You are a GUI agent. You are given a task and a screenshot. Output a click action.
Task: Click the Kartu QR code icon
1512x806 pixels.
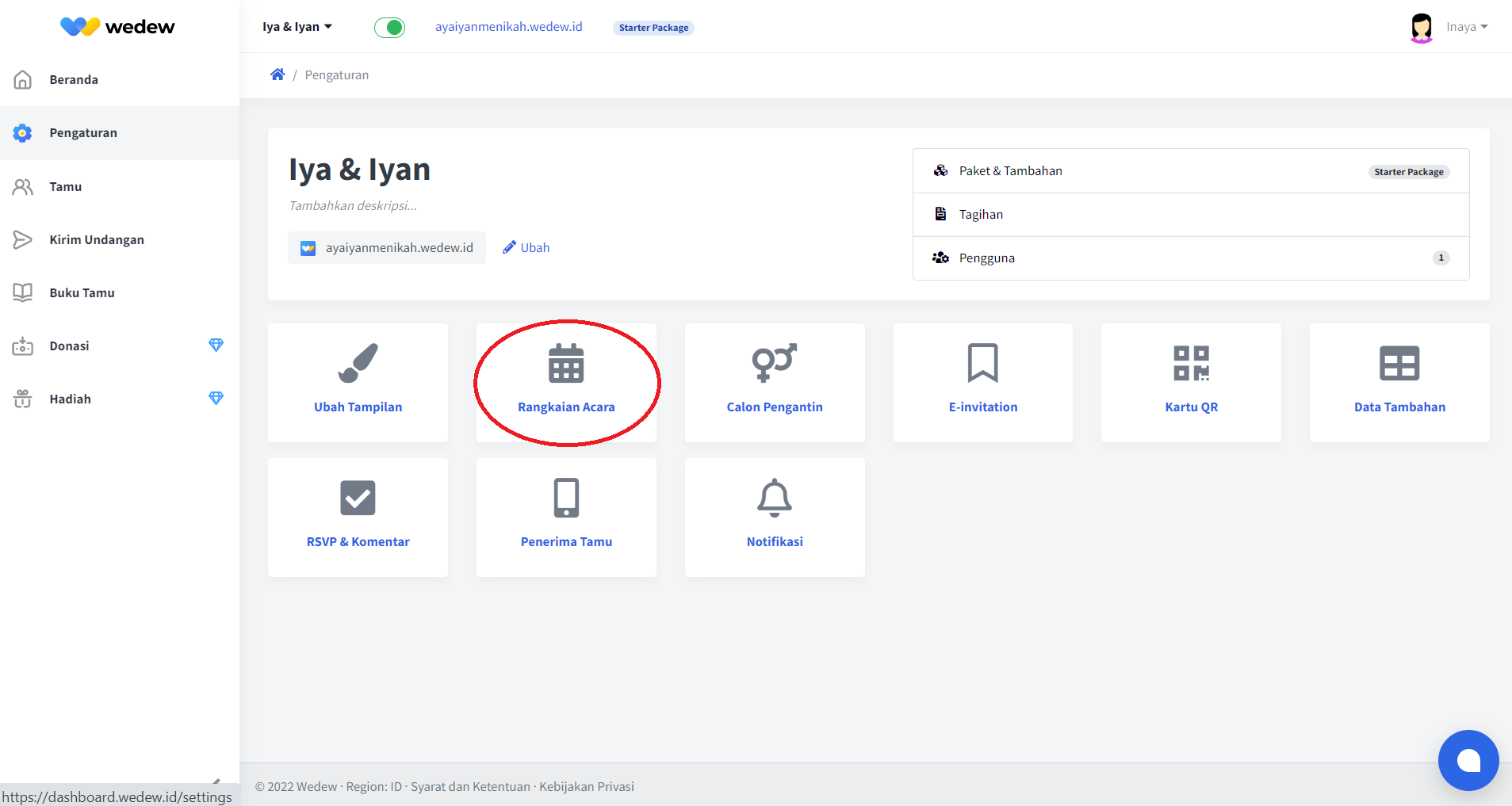tap(1192, 363)
